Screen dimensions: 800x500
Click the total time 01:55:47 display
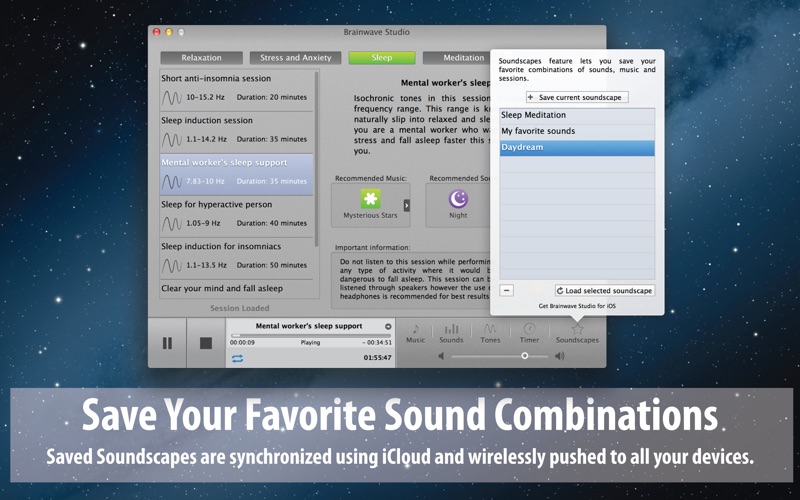coord(378,358)
